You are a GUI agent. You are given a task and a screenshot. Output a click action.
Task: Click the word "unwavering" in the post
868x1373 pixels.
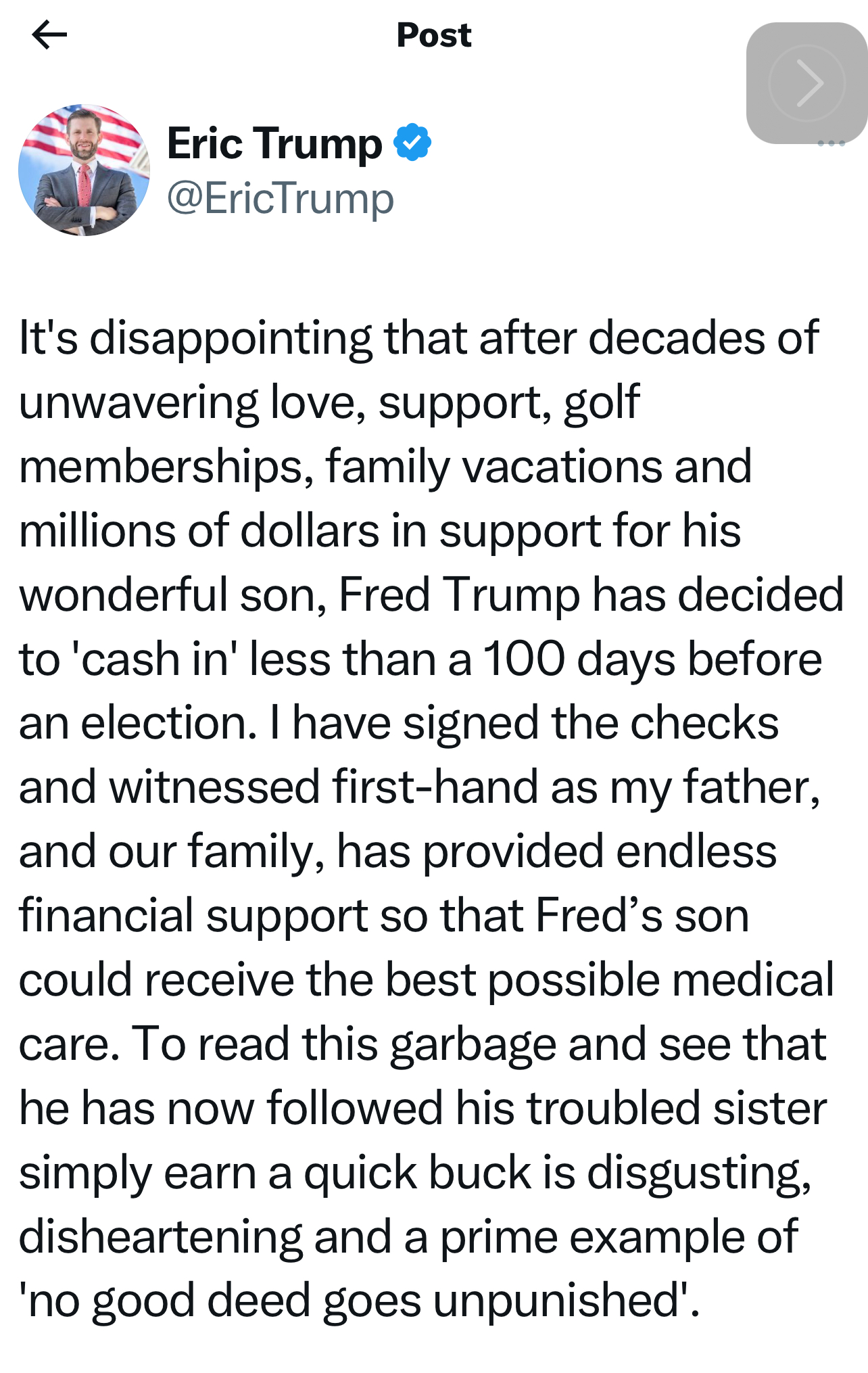(139, 402)
